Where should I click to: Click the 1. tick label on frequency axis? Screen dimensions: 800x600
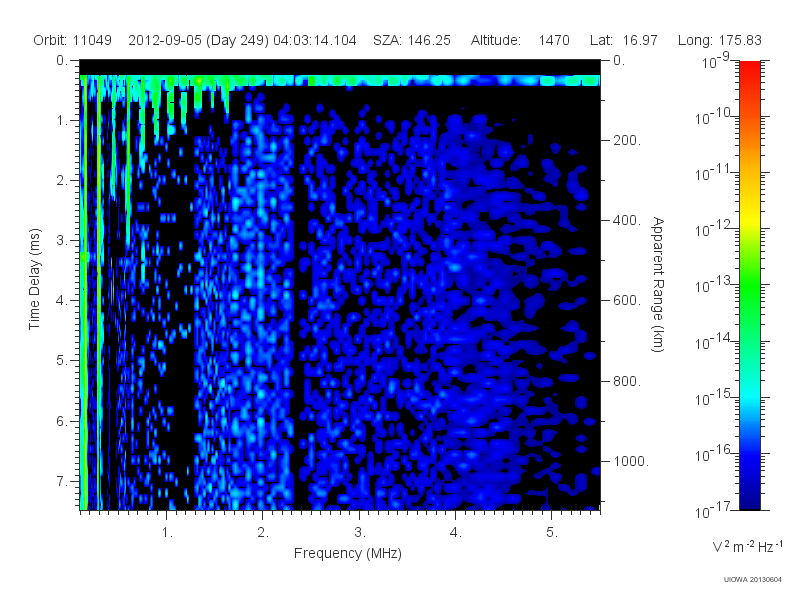[x=167, y=533]
